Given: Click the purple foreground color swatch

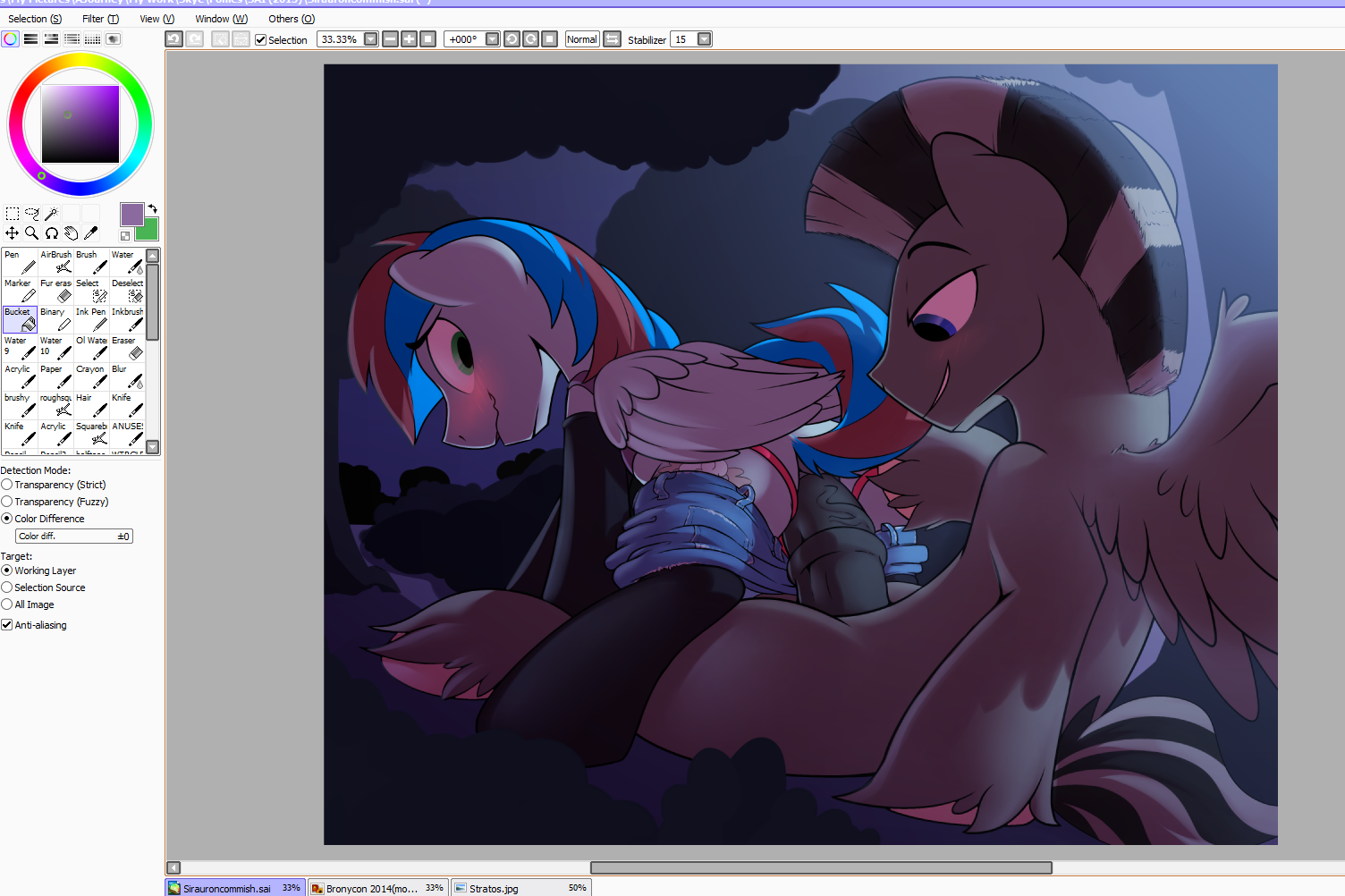Looking at the screenshot, I should tap(132, 214).
